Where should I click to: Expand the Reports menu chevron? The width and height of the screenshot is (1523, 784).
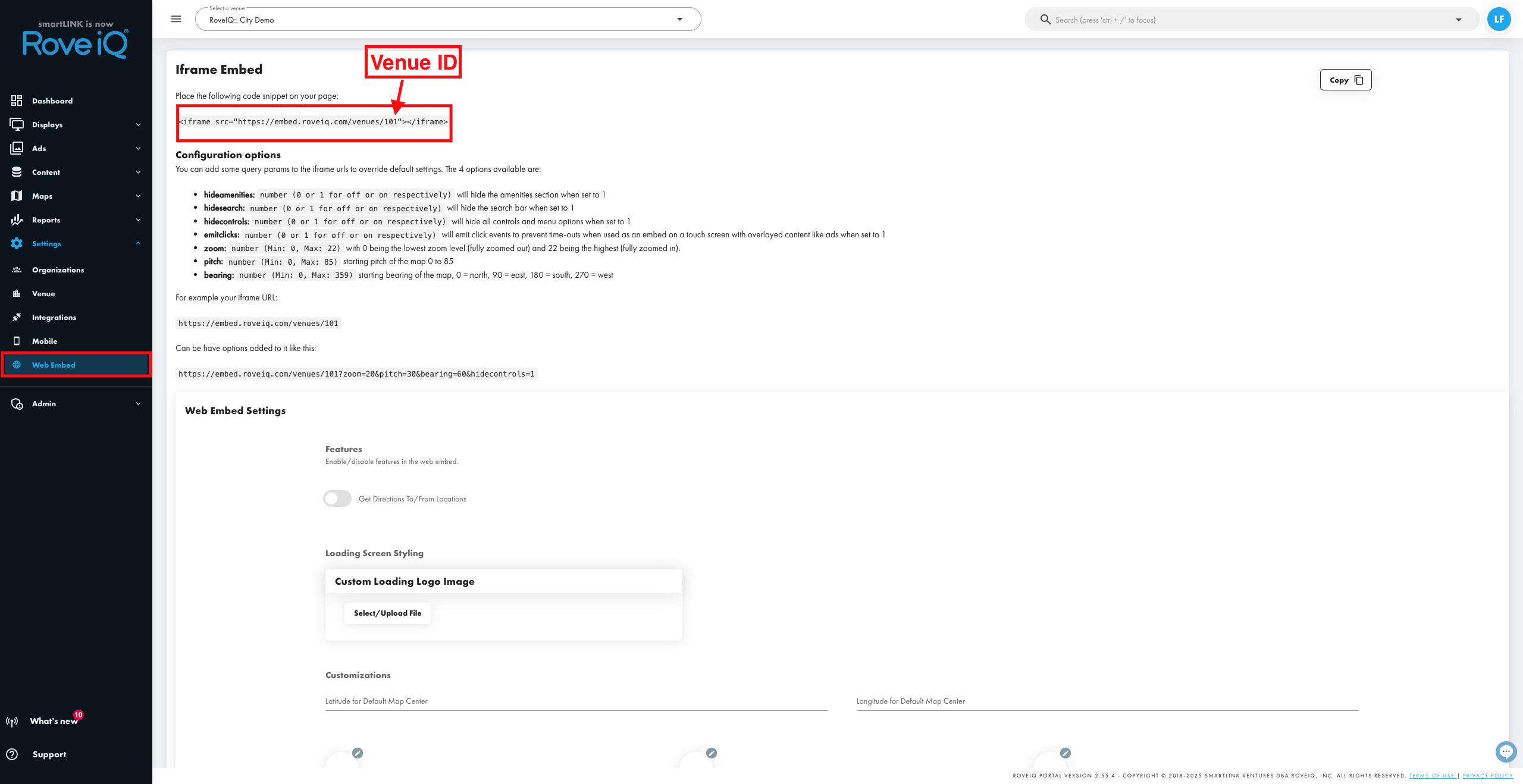(x=138, y=219)
